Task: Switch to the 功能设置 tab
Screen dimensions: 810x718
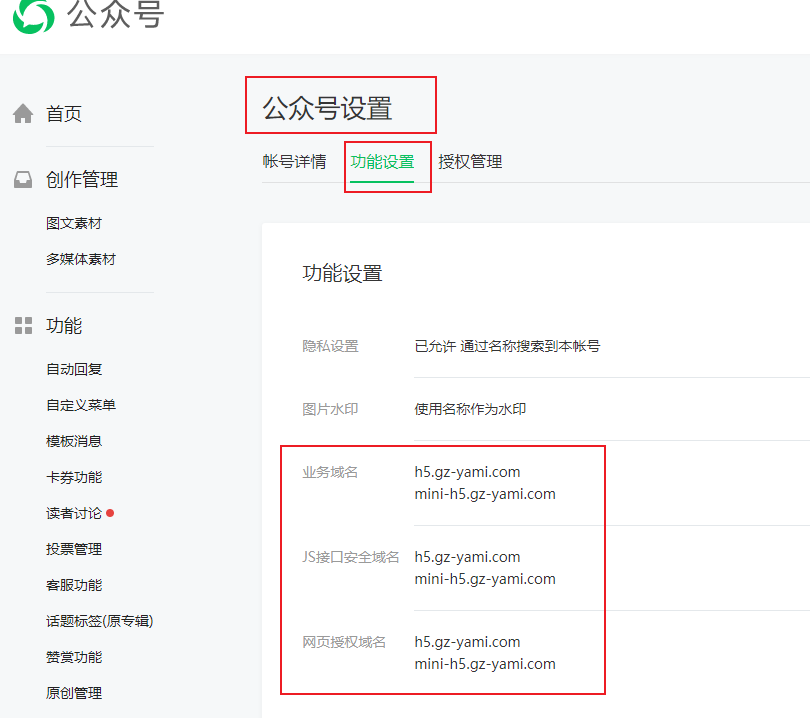Action: pos(382,162)
